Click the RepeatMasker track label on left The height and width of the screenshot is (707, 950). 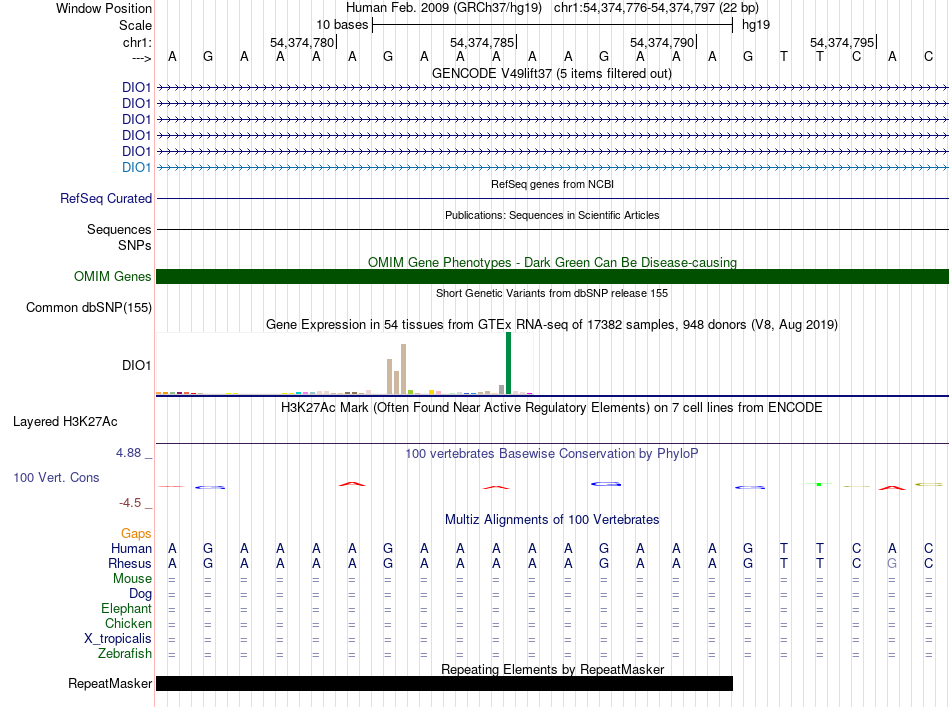(x=110, y=684)
